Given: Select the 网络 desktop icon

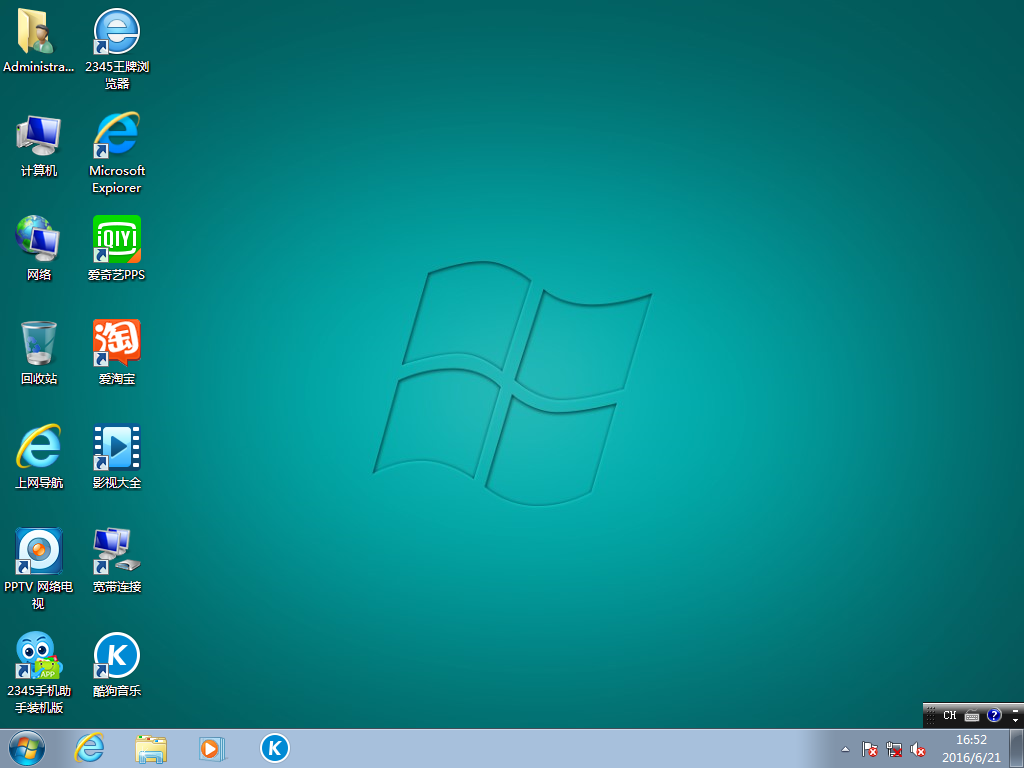Looking at the screenshot, I should tap(39, 248).
